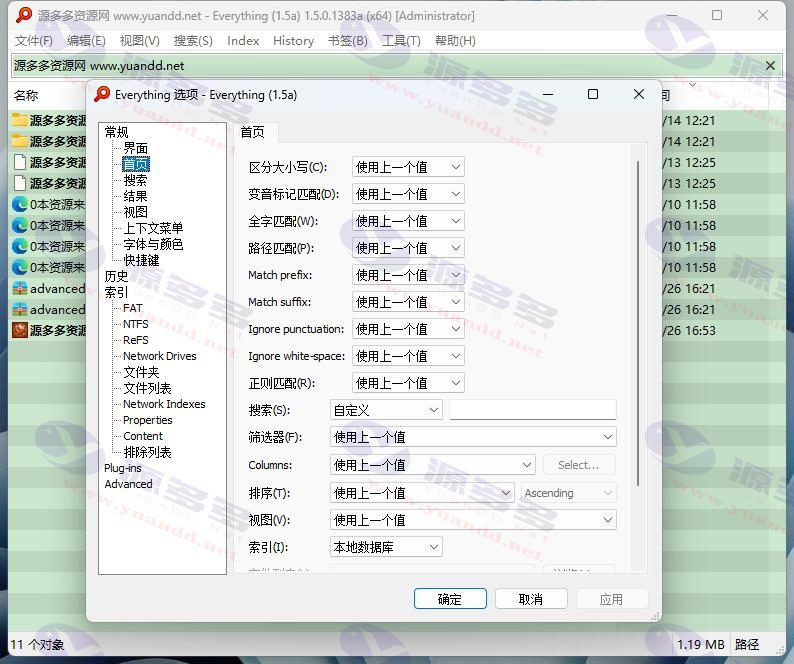The height and width of the screenshot is (664, 794).
Task: Select 快捷键 in the options tree
Action: [x=142, y=260]
